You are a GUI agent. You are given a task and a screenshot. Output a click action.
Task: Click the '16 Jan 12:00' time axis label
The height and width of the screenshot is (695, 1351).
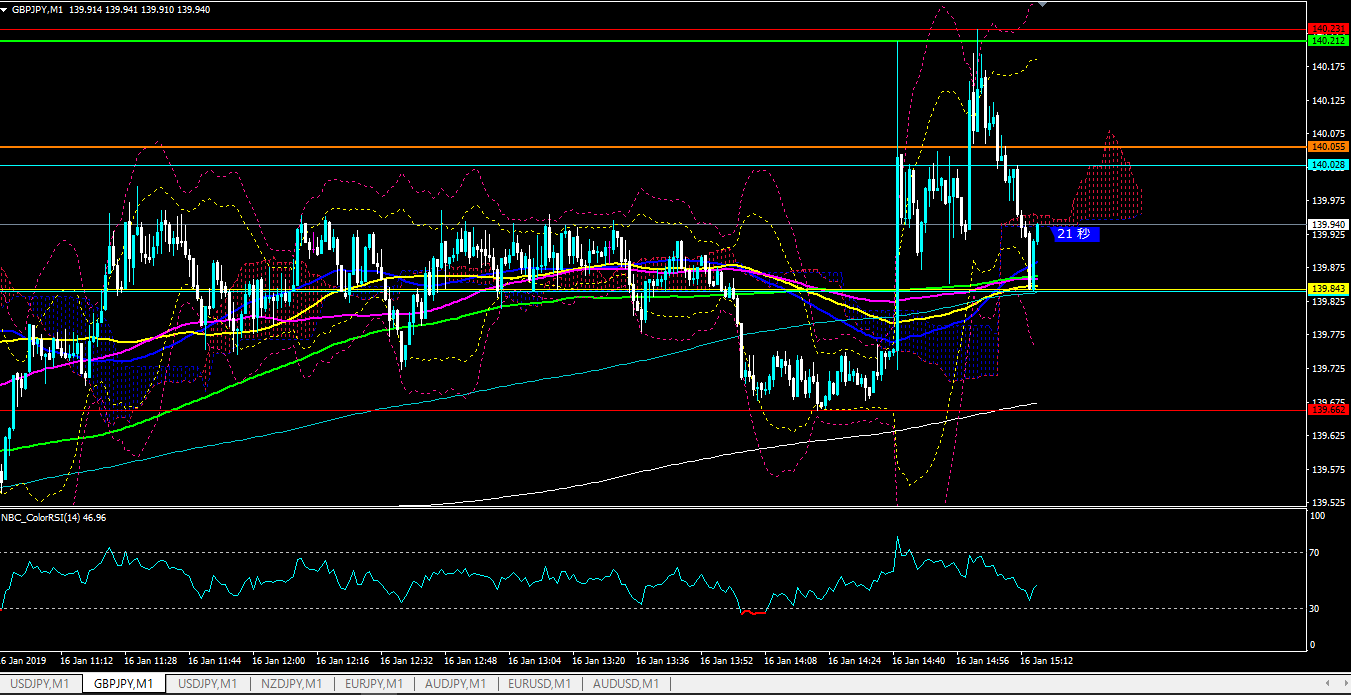(x=278, y=661)
